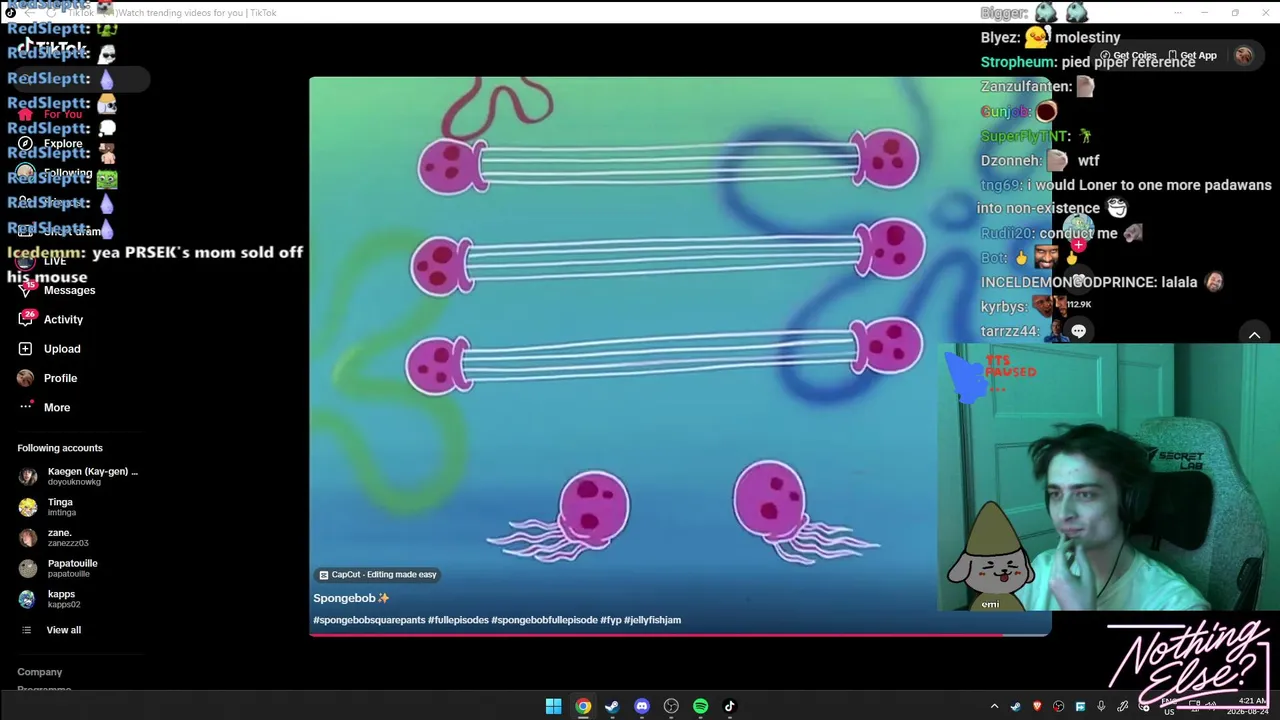The image size is (1280, 720).
Task: Click the Brave icon in system tray
Action: pos(1037,707)
